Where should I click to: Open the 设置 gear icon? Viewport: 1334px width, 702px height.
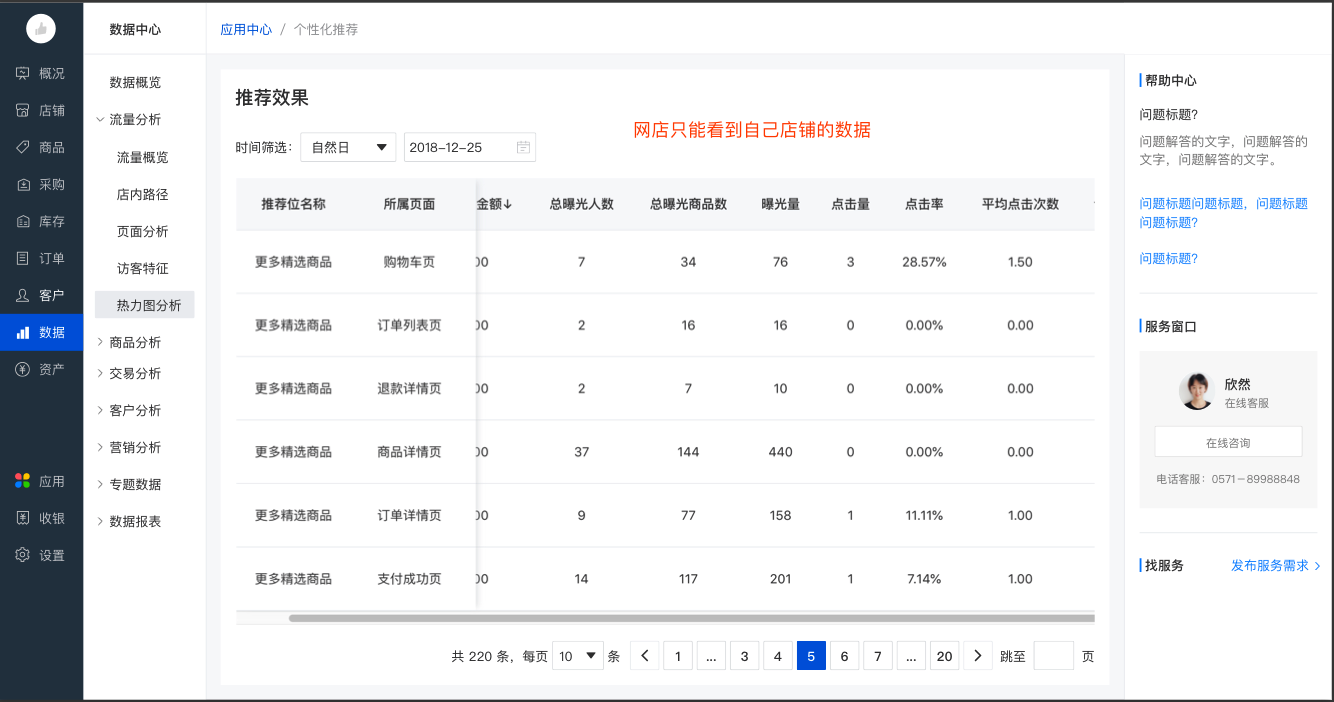[x=23, y=555]
